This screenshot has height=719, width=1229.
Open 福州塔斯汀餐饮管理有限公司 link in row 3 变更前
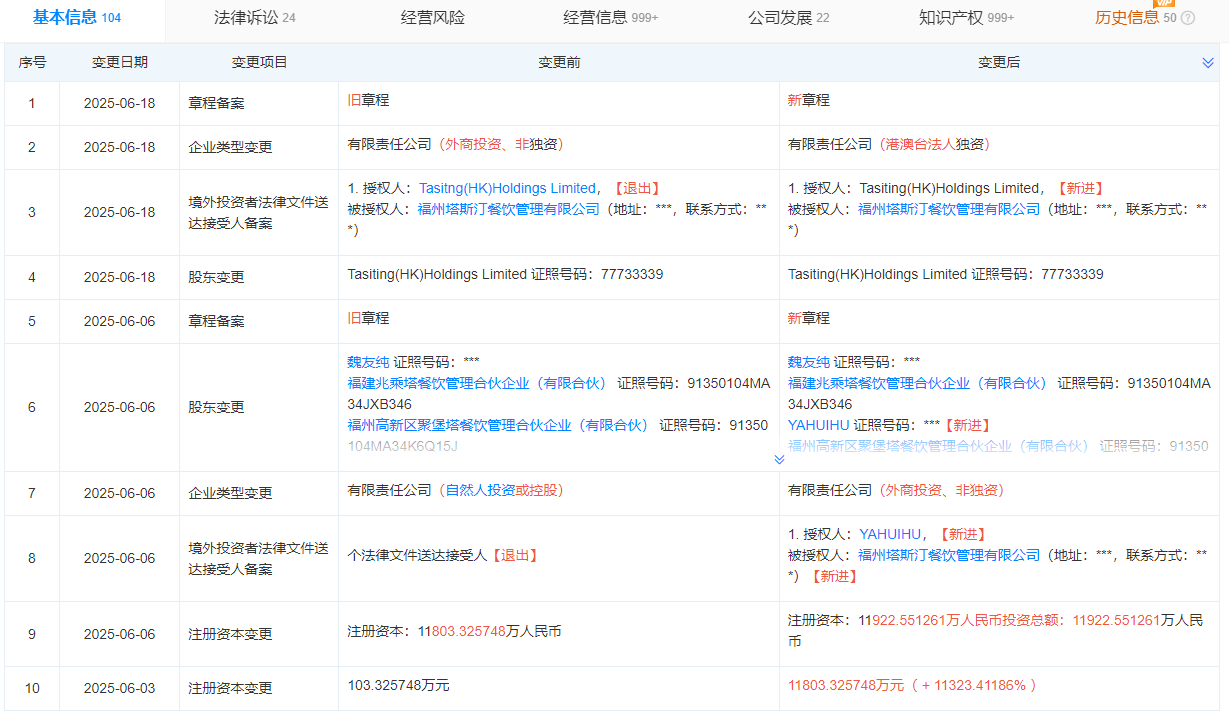[x=509, y=209]
